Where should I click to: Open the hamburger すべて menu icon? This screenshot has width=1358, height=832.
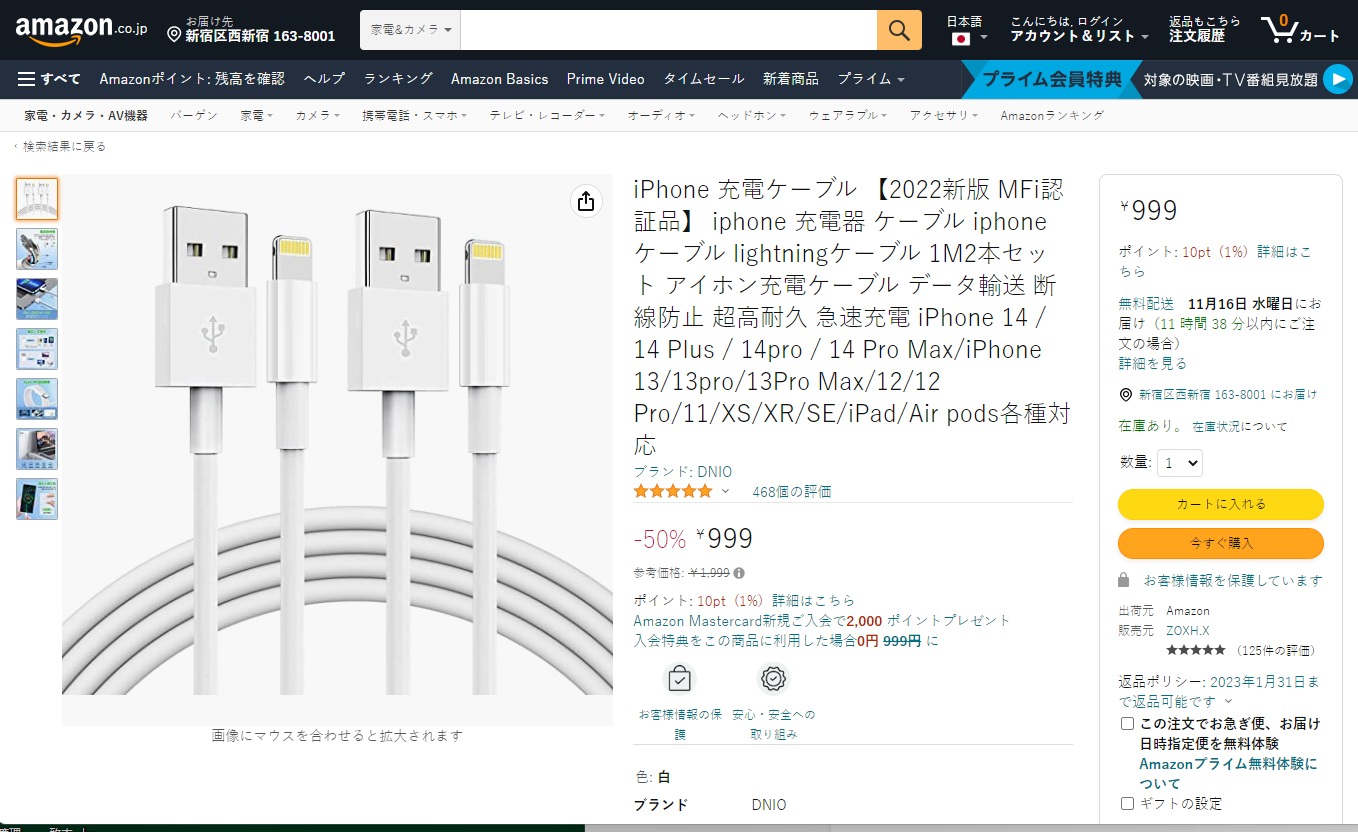pyautogui.click(x=25, y=79)
